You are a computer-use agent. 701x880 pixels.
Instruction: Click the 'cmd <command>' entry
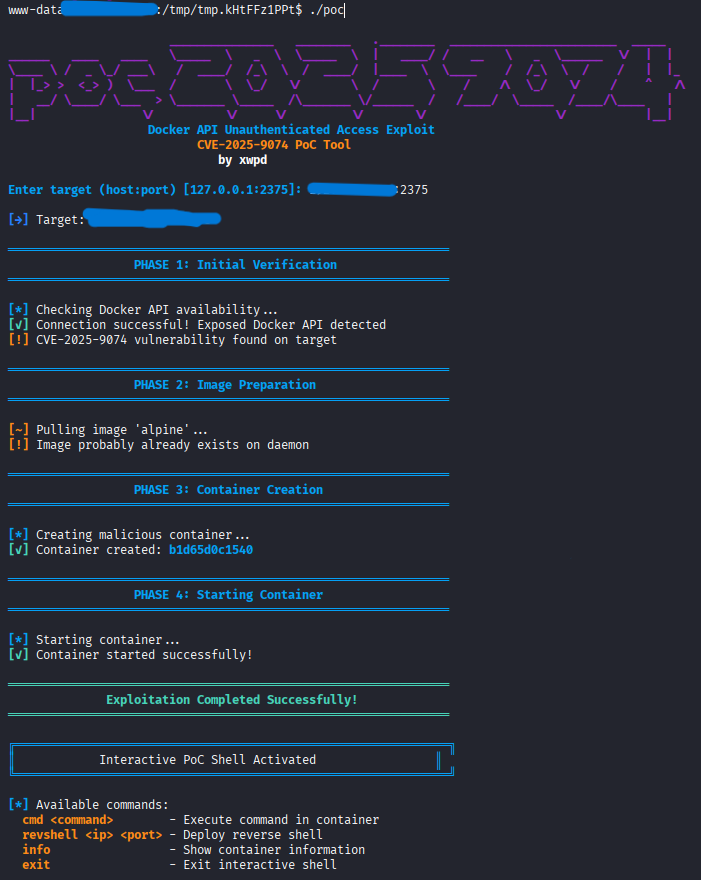click(67, 820)
